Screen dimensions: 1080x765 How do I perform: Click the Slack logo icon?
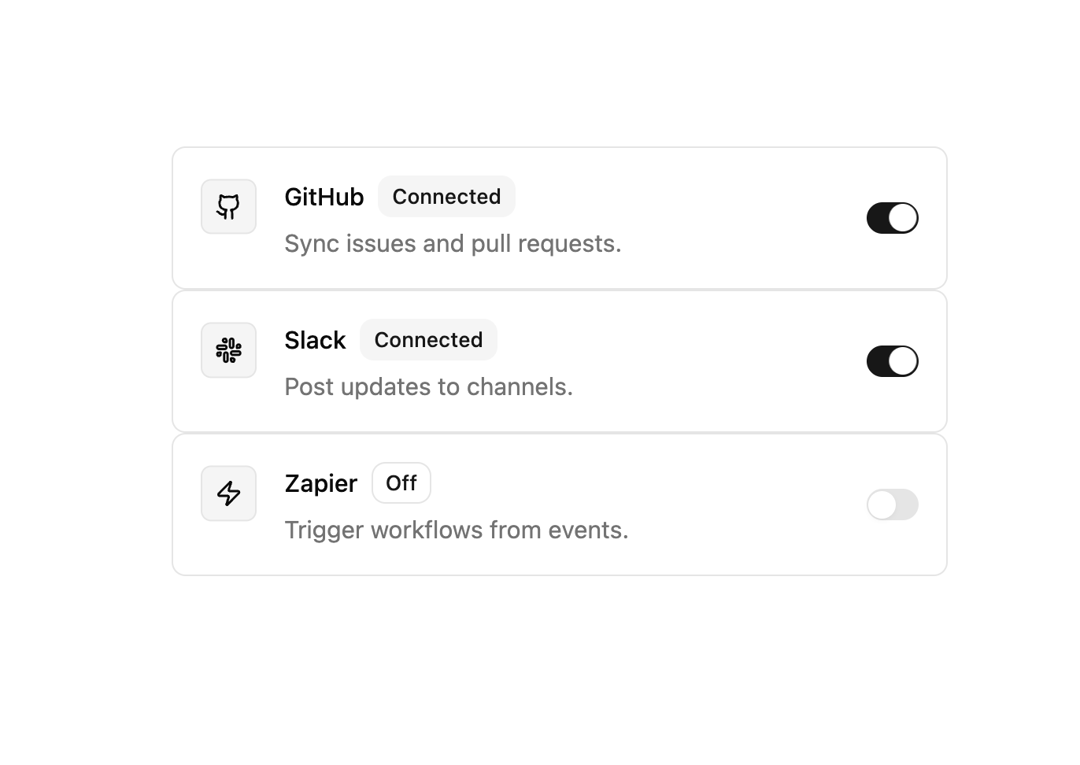pos(229,350)
